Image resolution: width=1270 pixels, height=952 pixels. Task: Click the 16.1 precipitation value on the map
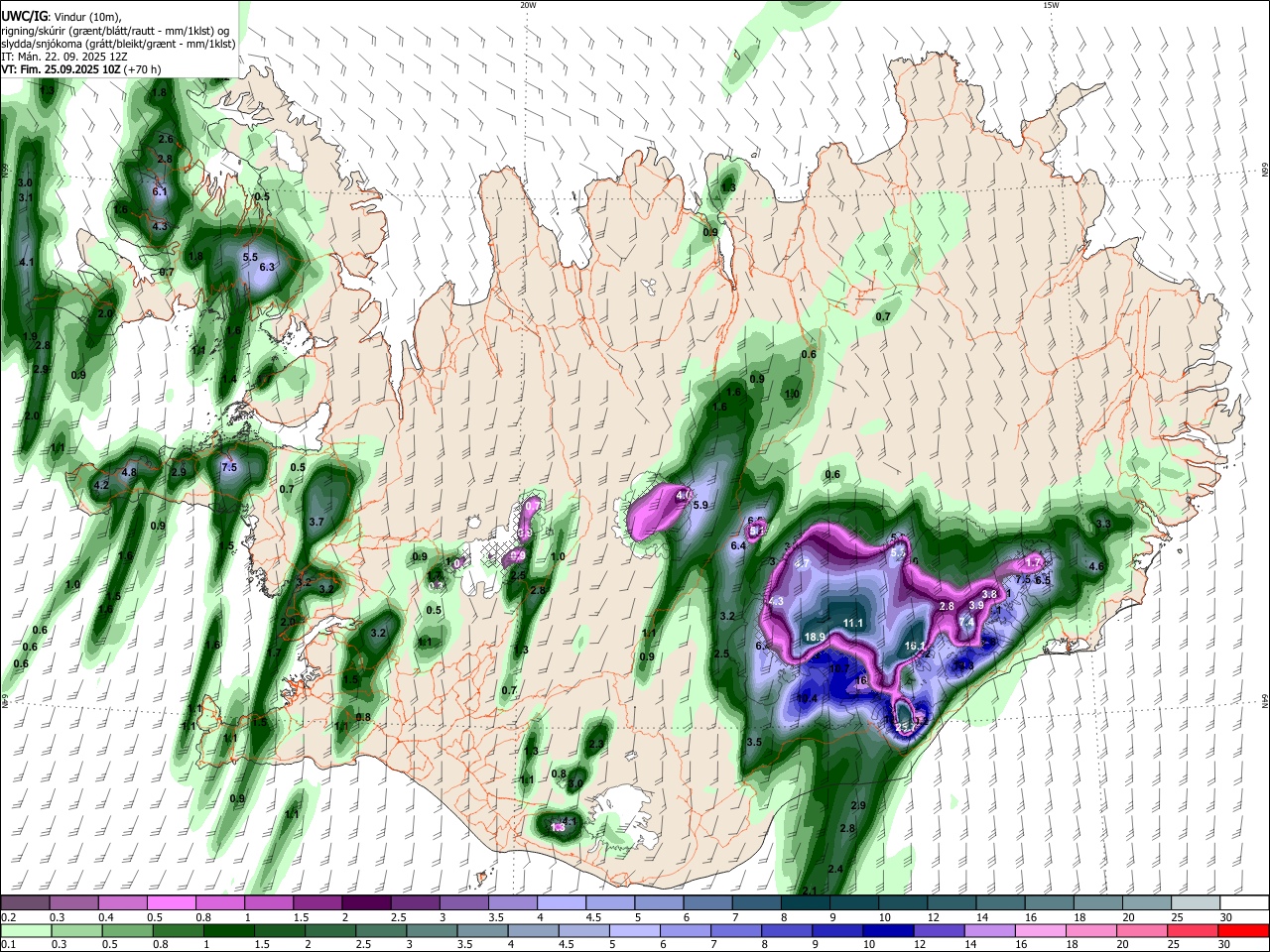[x=915, y=646]
